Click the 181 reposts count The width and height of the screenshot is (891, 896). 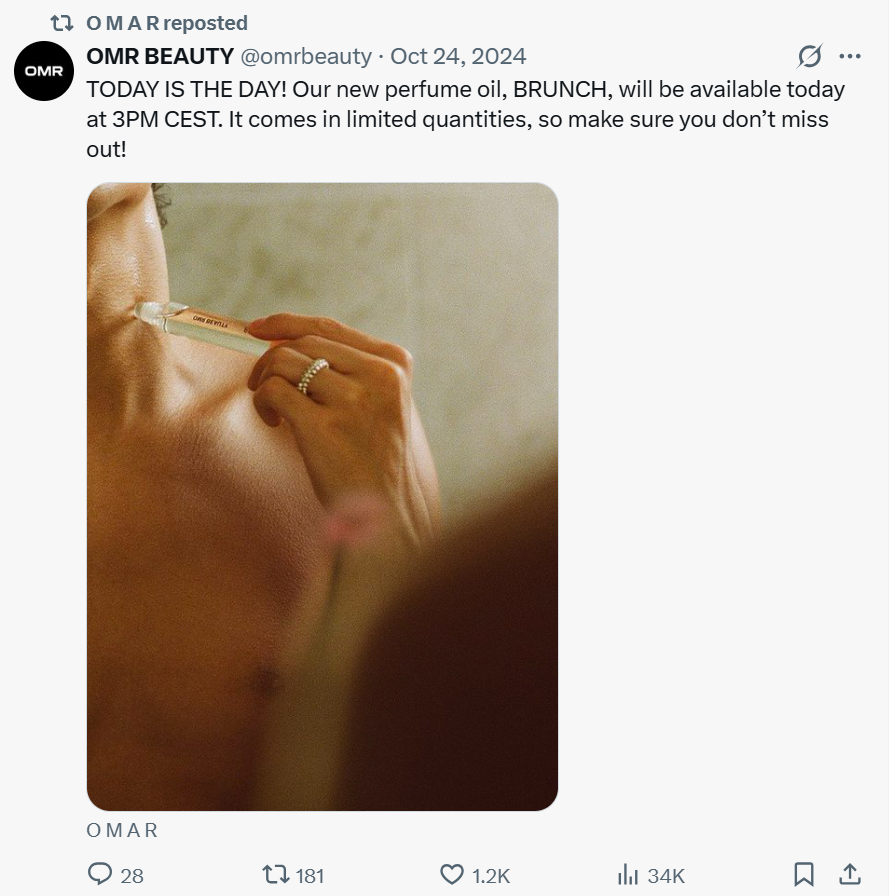310,876
